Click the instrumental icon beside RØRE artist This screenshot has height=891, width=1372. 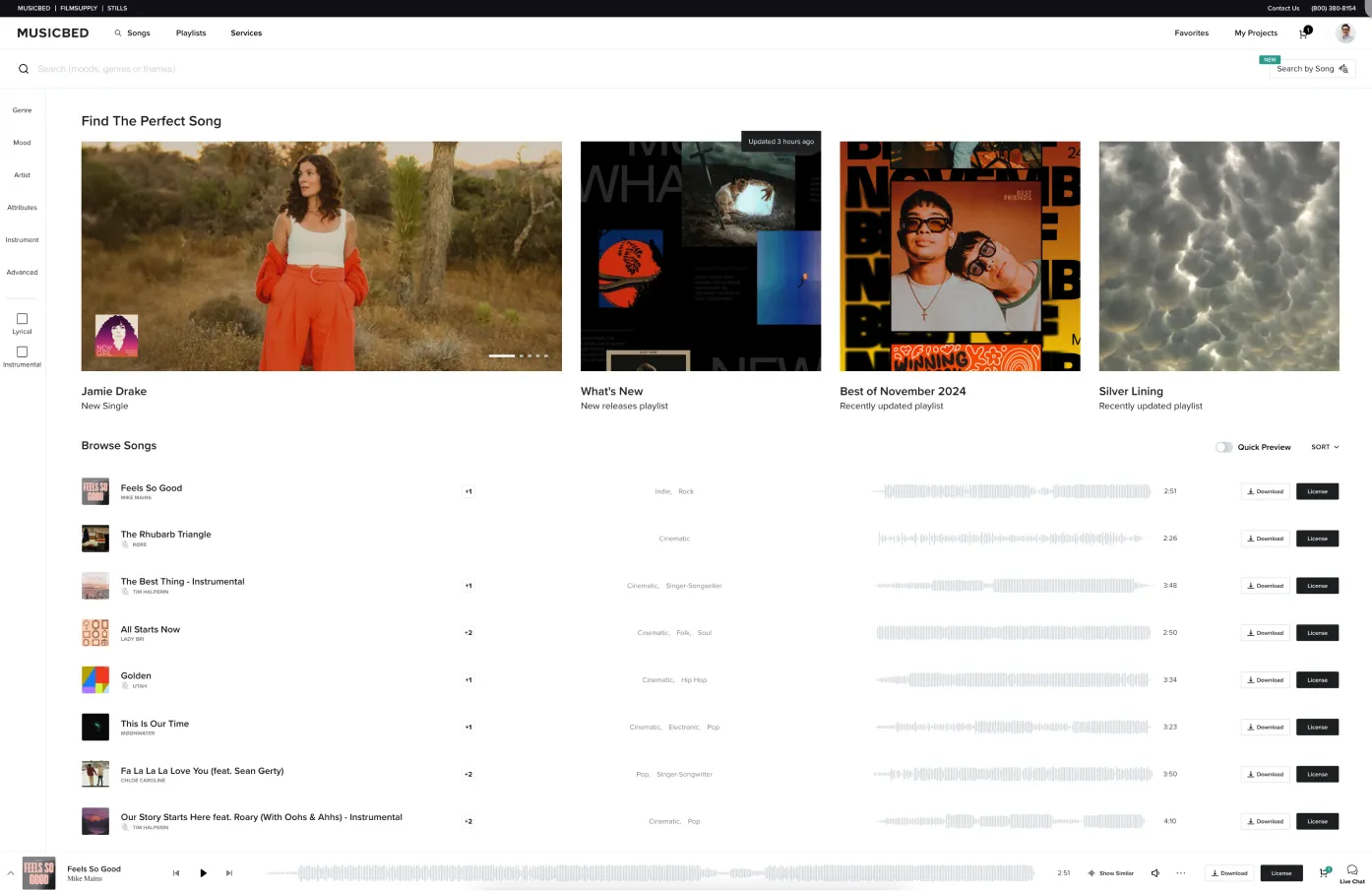pyautogui.click(x=125, y=544)
